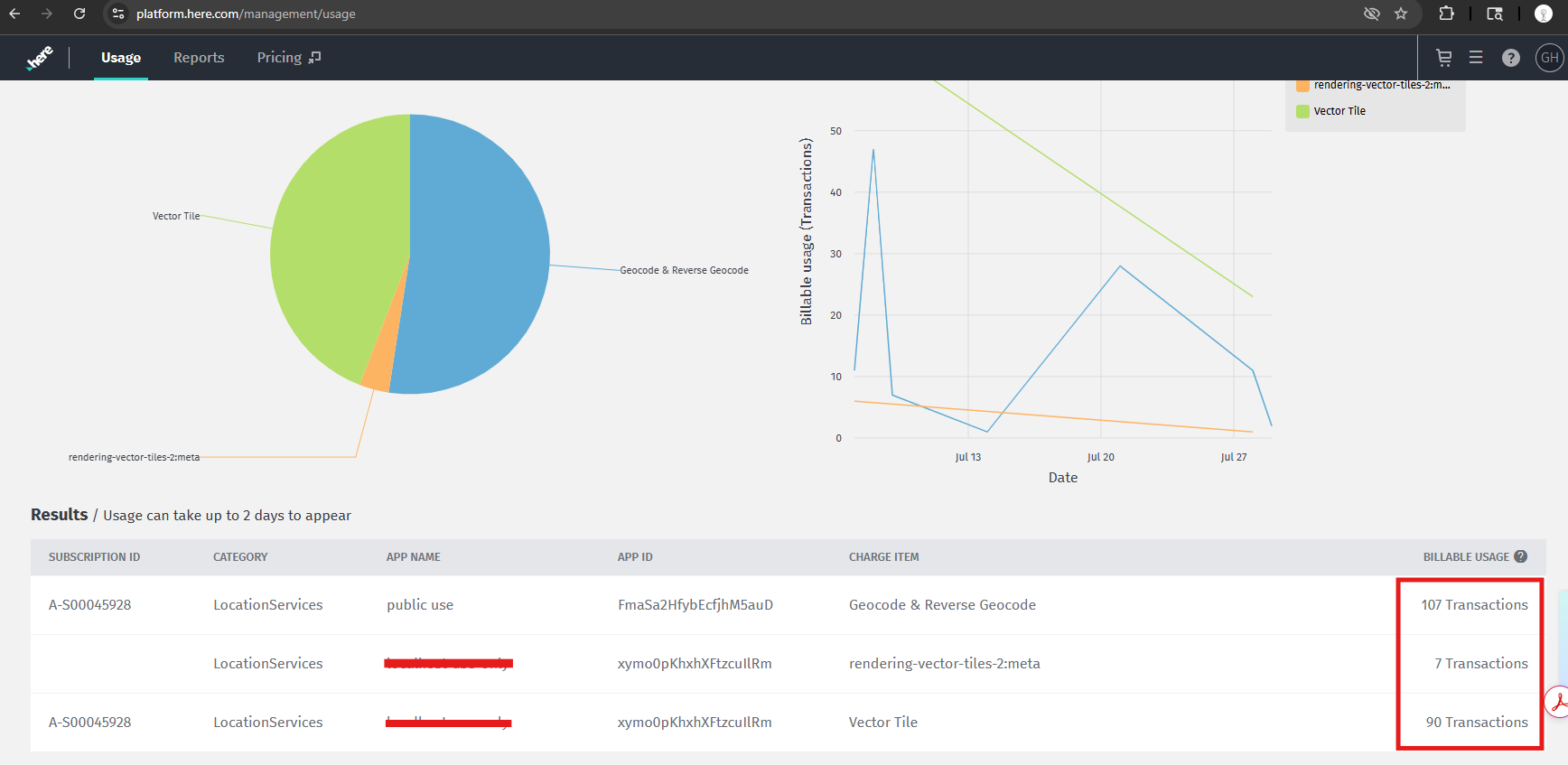Click the green Vector Tile legend swatch
Image resolution: width=1568 pixels, height=765 pixels.
[1302, 111]
